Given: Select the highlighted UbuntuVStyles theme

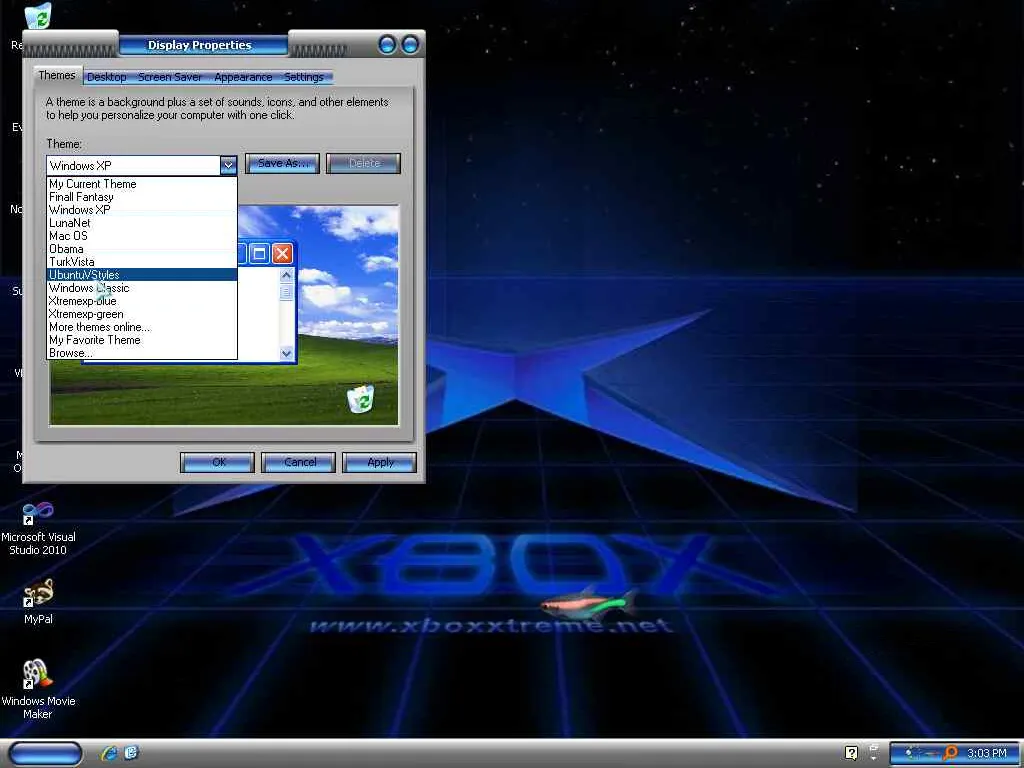Looking at the screenshot, I should pyautogui.click(x=142, y=275).
